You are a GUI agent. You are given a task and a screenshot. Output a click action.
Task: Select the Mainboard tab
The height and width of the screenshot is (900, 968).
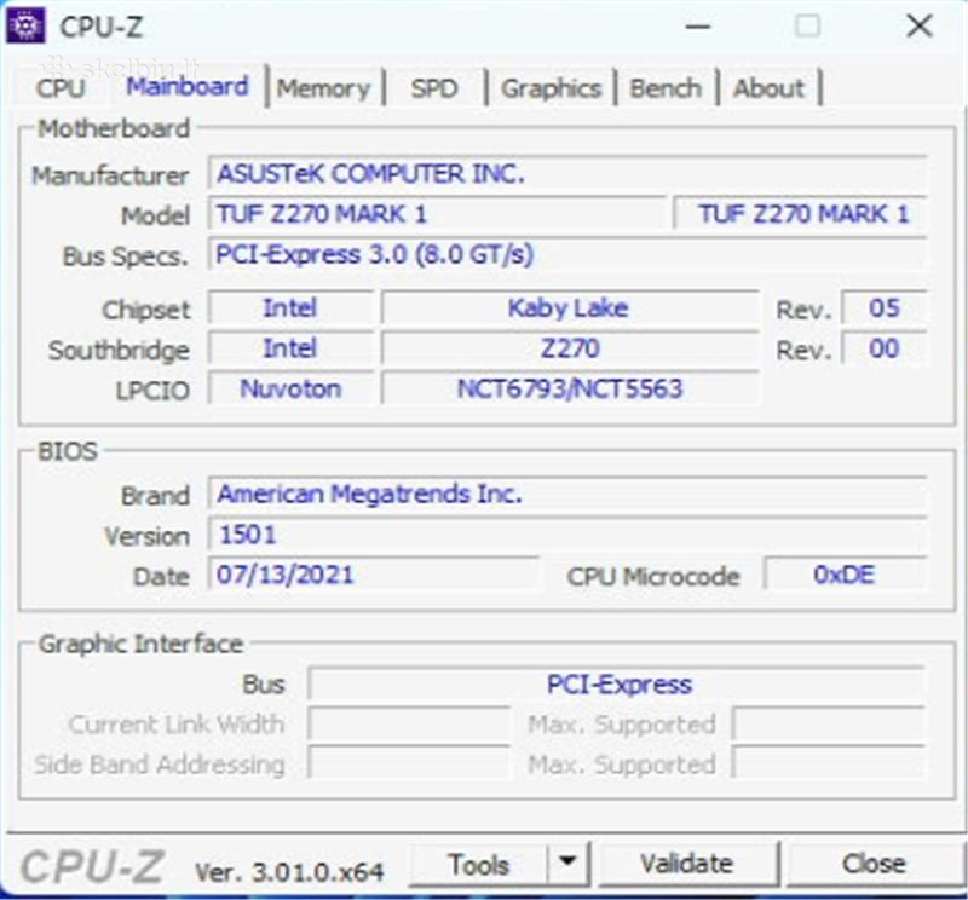pos(187,86)
